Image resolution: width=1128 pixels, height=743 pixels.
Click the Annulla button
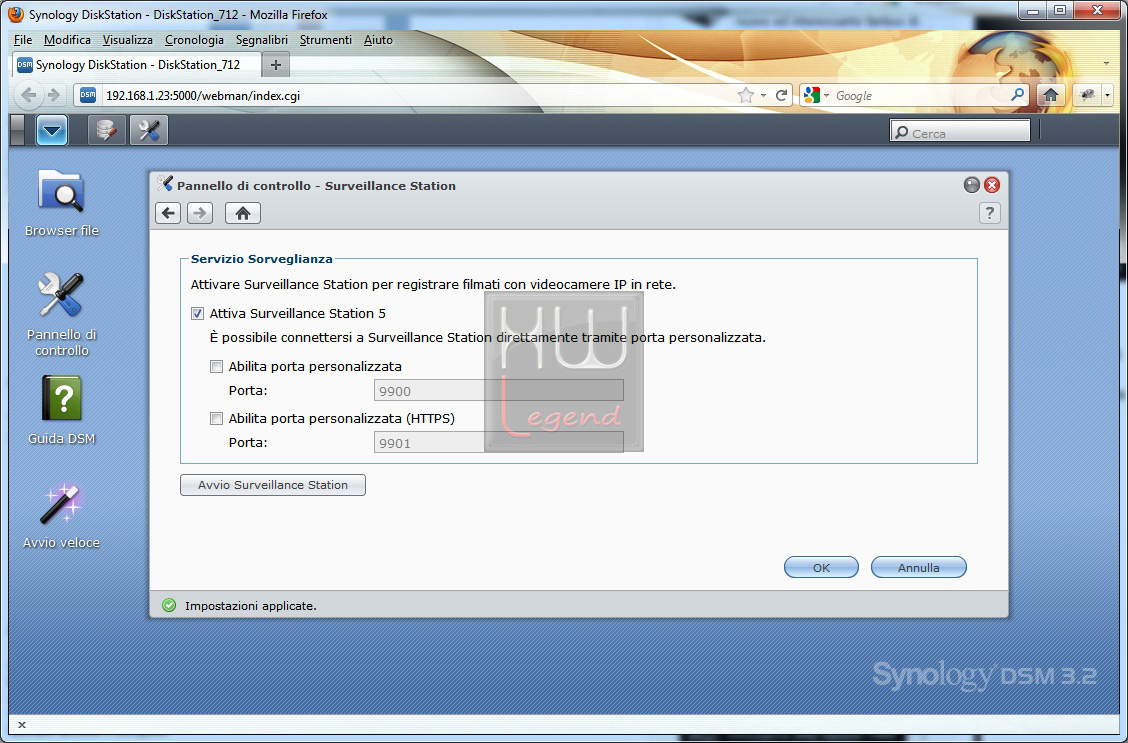[x=919, y=567]
